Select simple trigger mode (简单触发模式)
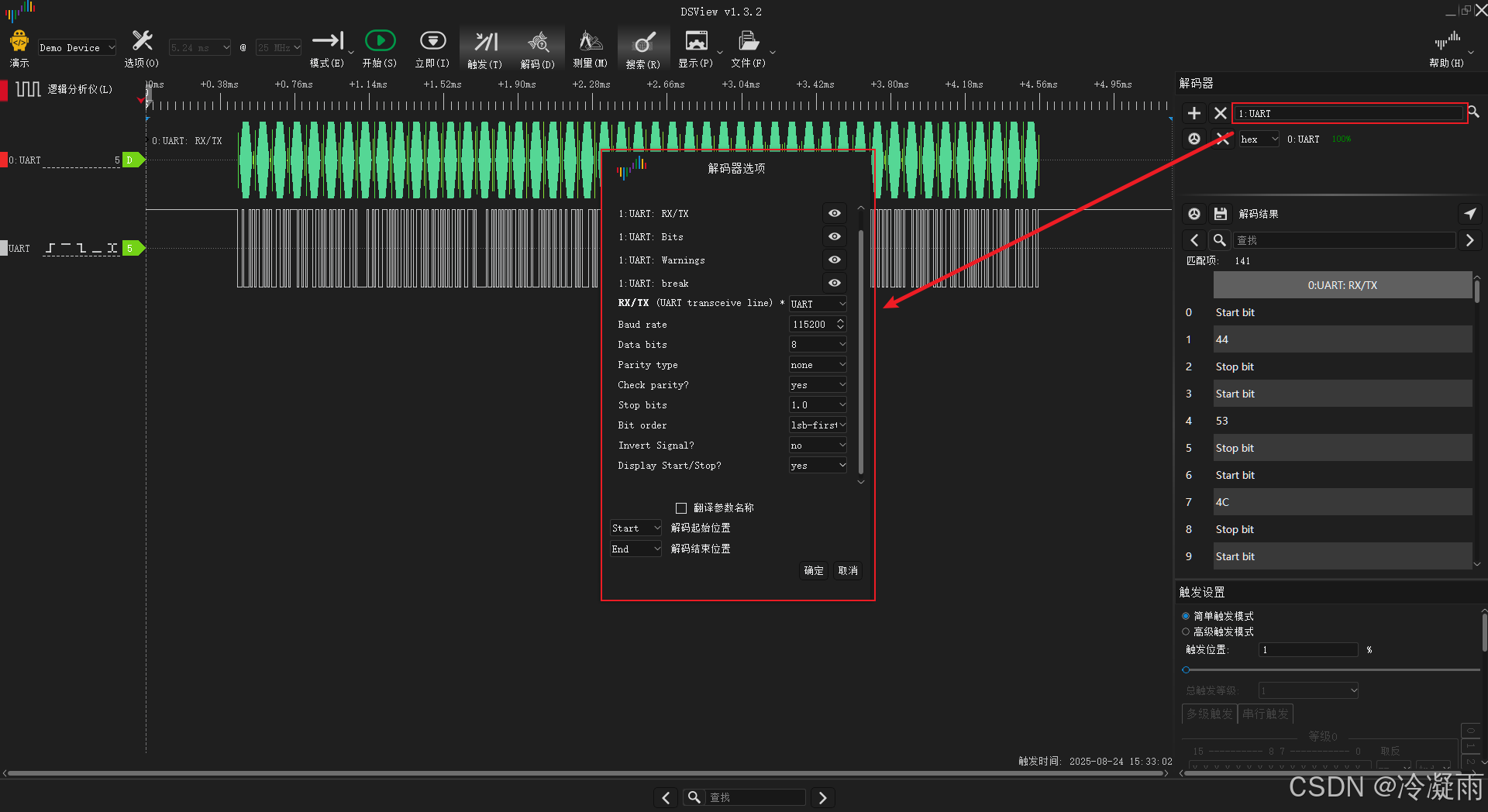1488x812 pixels. [x=1186, y=616]
